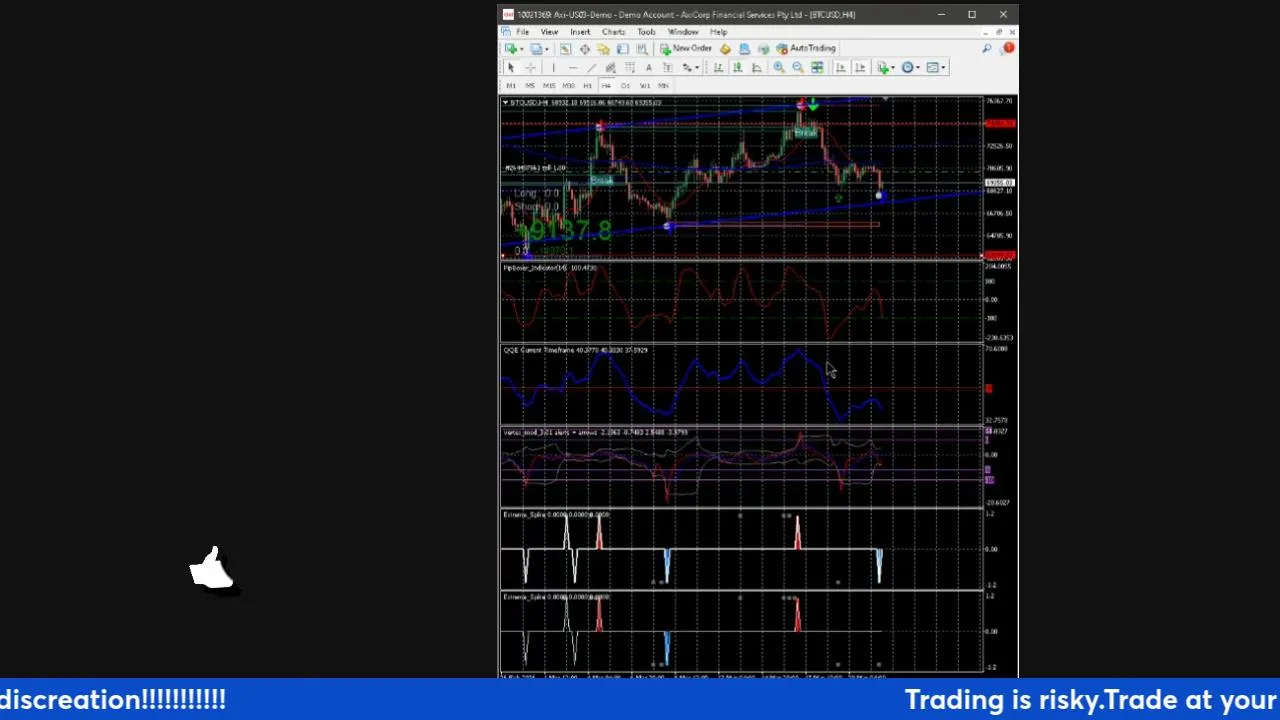Open the MetaEditor icon
Screen dimensions: 1280x720
pos(725,49)
